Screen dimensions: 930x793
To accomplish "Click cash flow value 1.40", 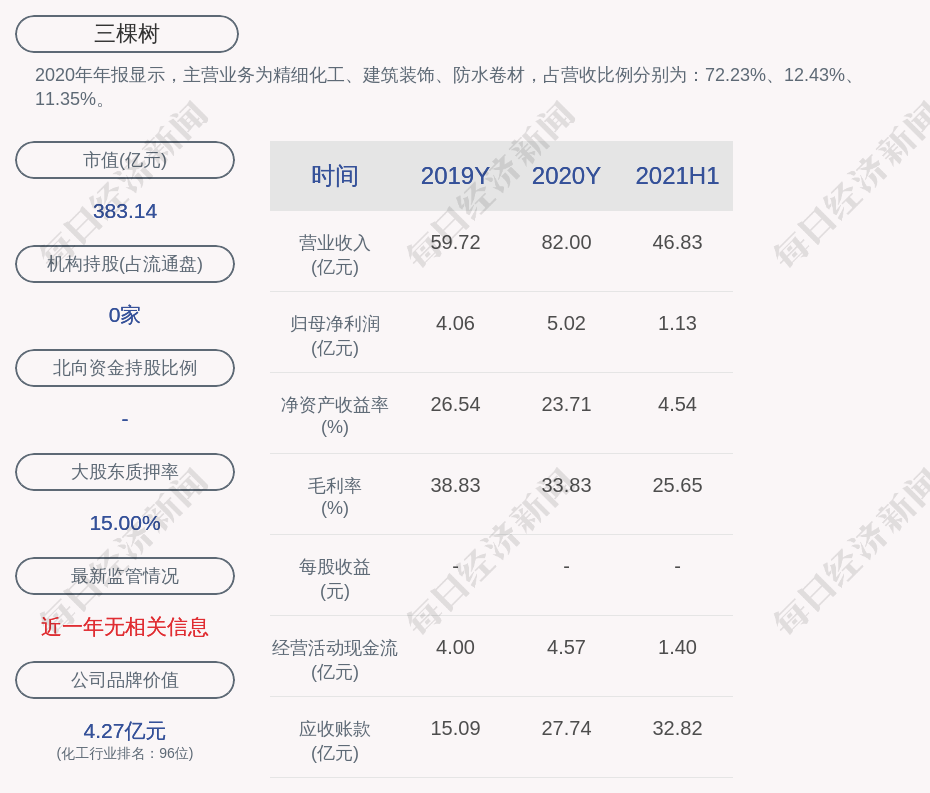I will click(677, 647).
